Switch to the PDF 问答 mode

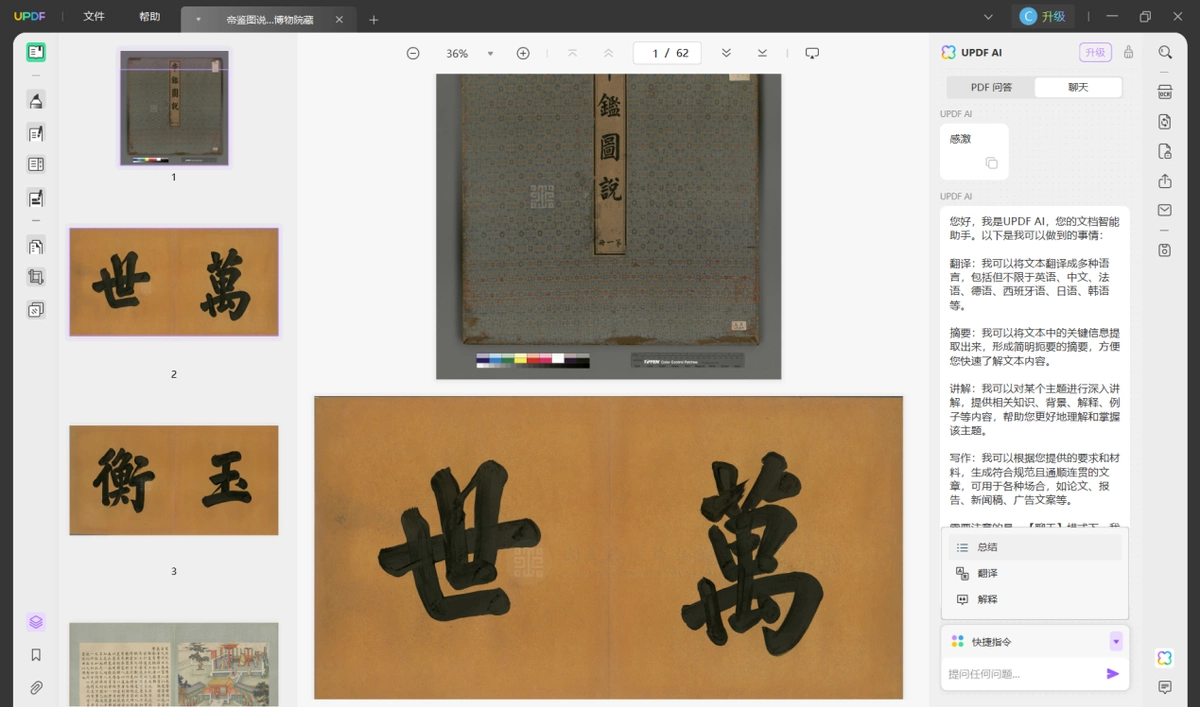(x=991, y=87)
